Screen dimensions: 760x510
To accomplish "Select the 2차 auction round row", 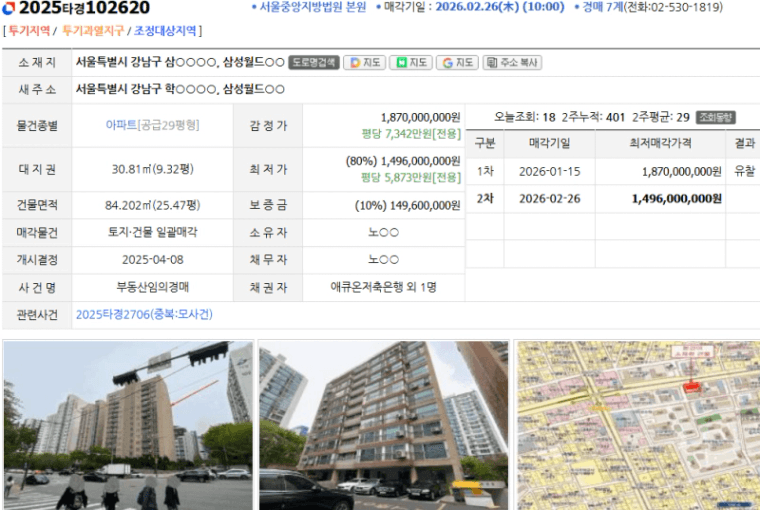I will [610, 198].
